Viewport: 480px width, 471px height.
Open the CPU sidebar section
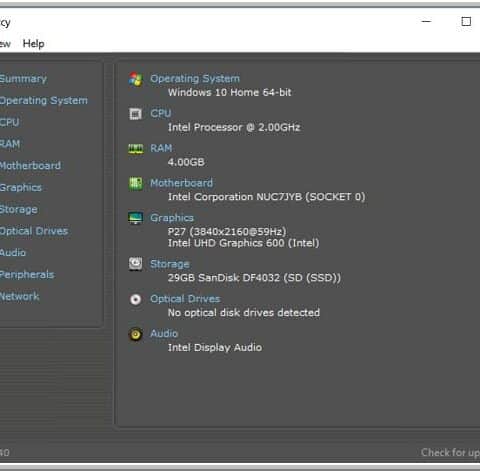point(10,122)
